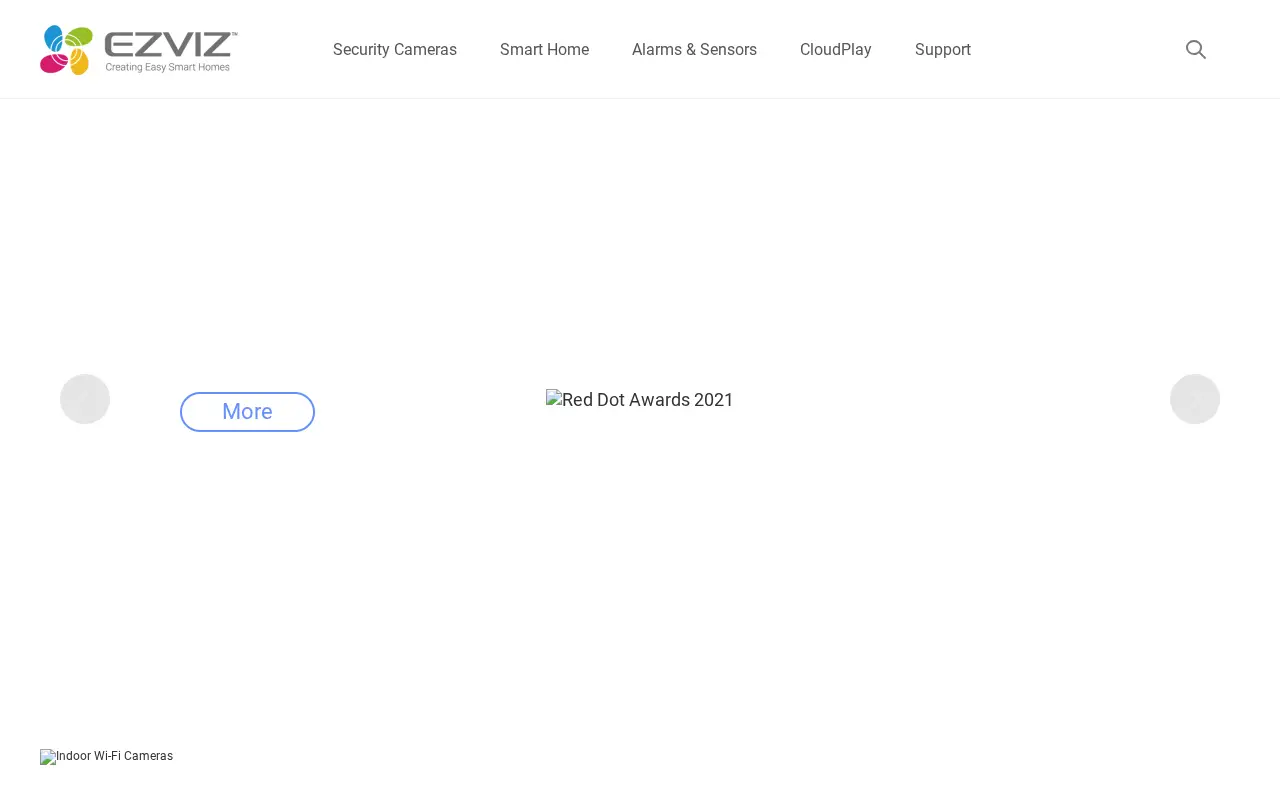The height and width of the screenshot is (800, 1280).
Task: Open Indoor Wi-Fi Cameras image
Action: (107, 757)
